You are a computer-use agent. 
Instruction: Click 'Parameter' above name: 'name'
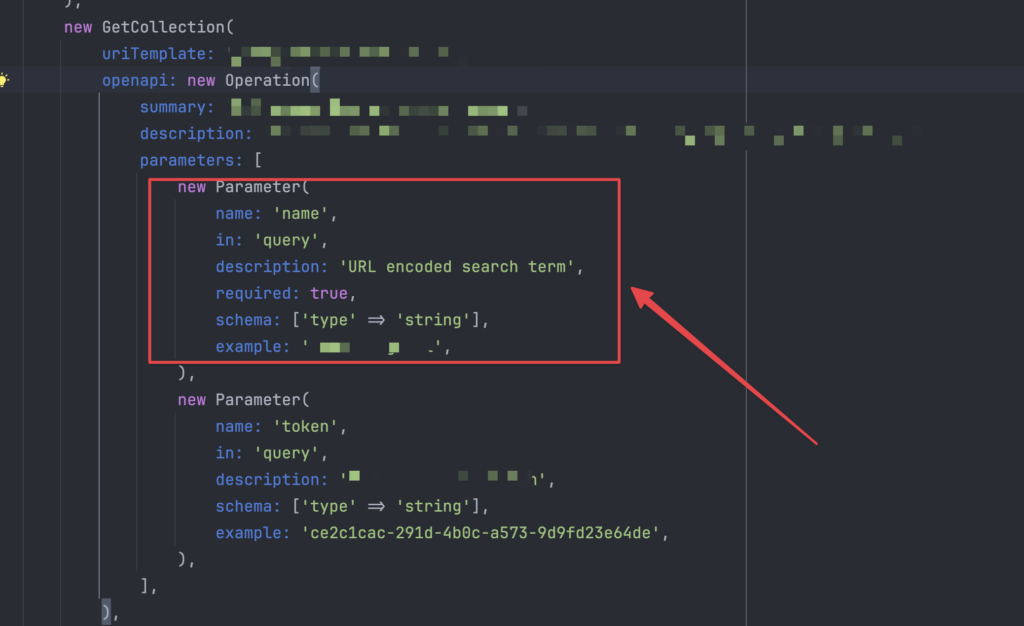tap(258, 187)
